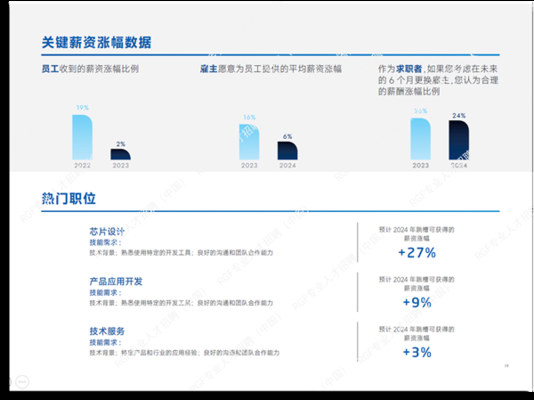This screenshot has width=534, height=400.
Task: Click the skill description line under 芯片设计
Action: pos(181,253)
